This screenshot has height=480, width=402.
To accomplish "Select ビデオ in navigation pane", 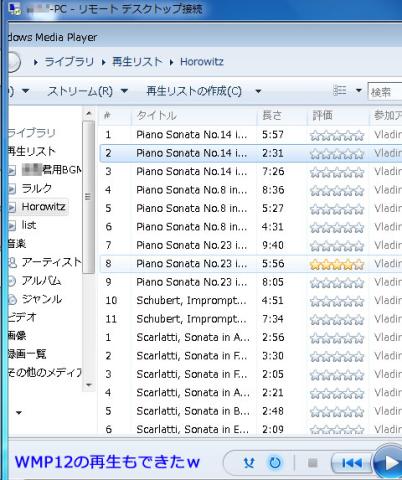I will click(x=22, y=317).
